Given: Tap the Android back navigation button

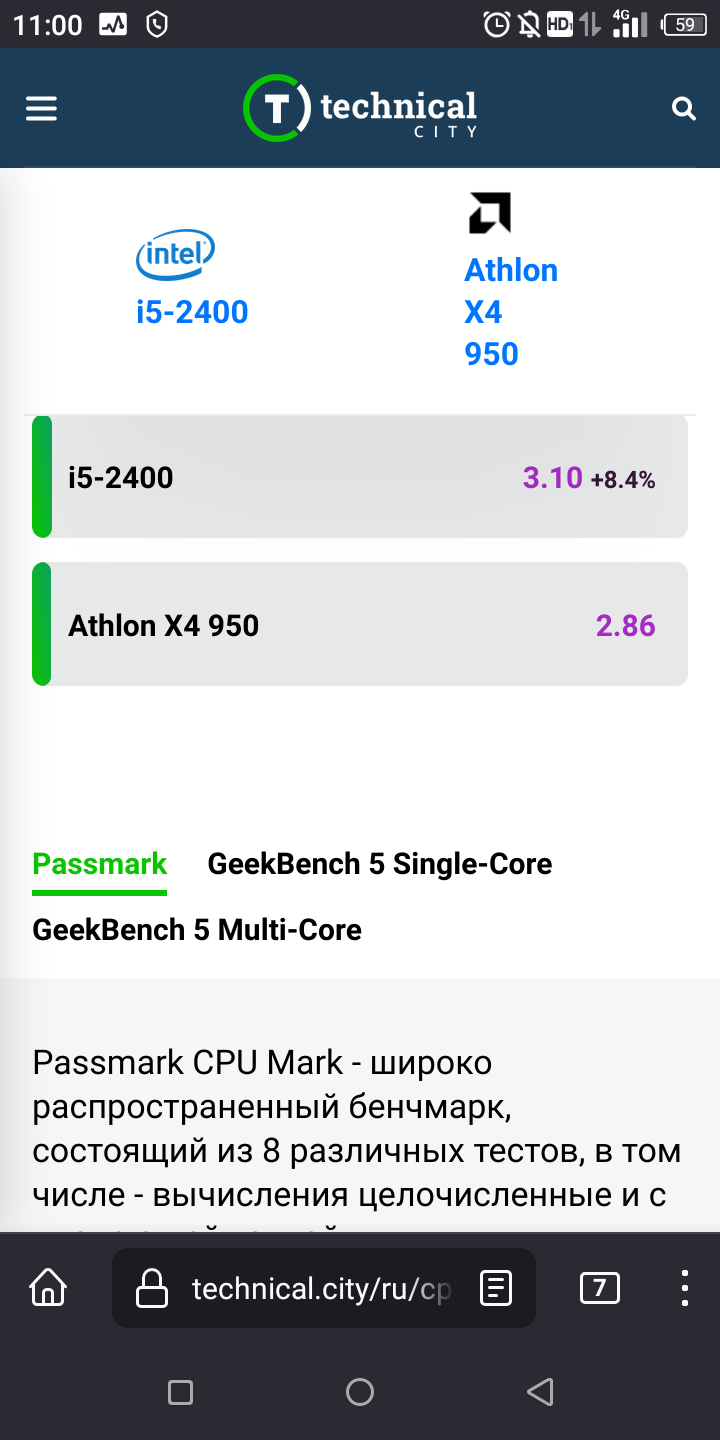Looking at the screenshot, I should click(540, 1391).
